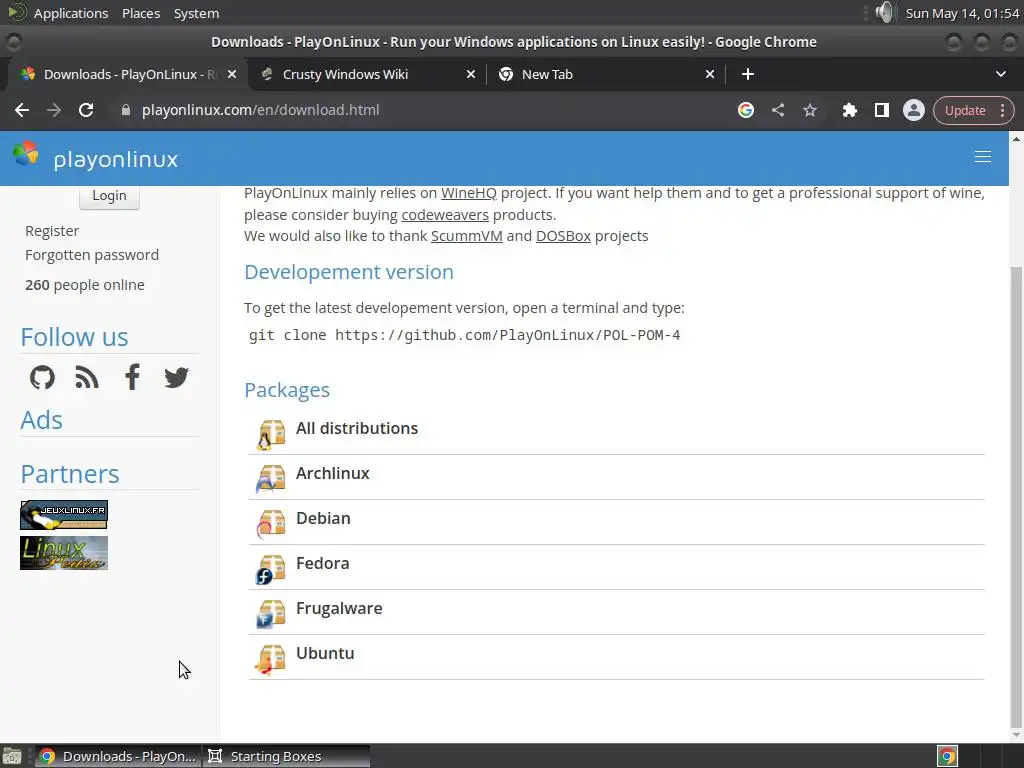Open the hamburger menu on site header

click(x=982, y=157)
